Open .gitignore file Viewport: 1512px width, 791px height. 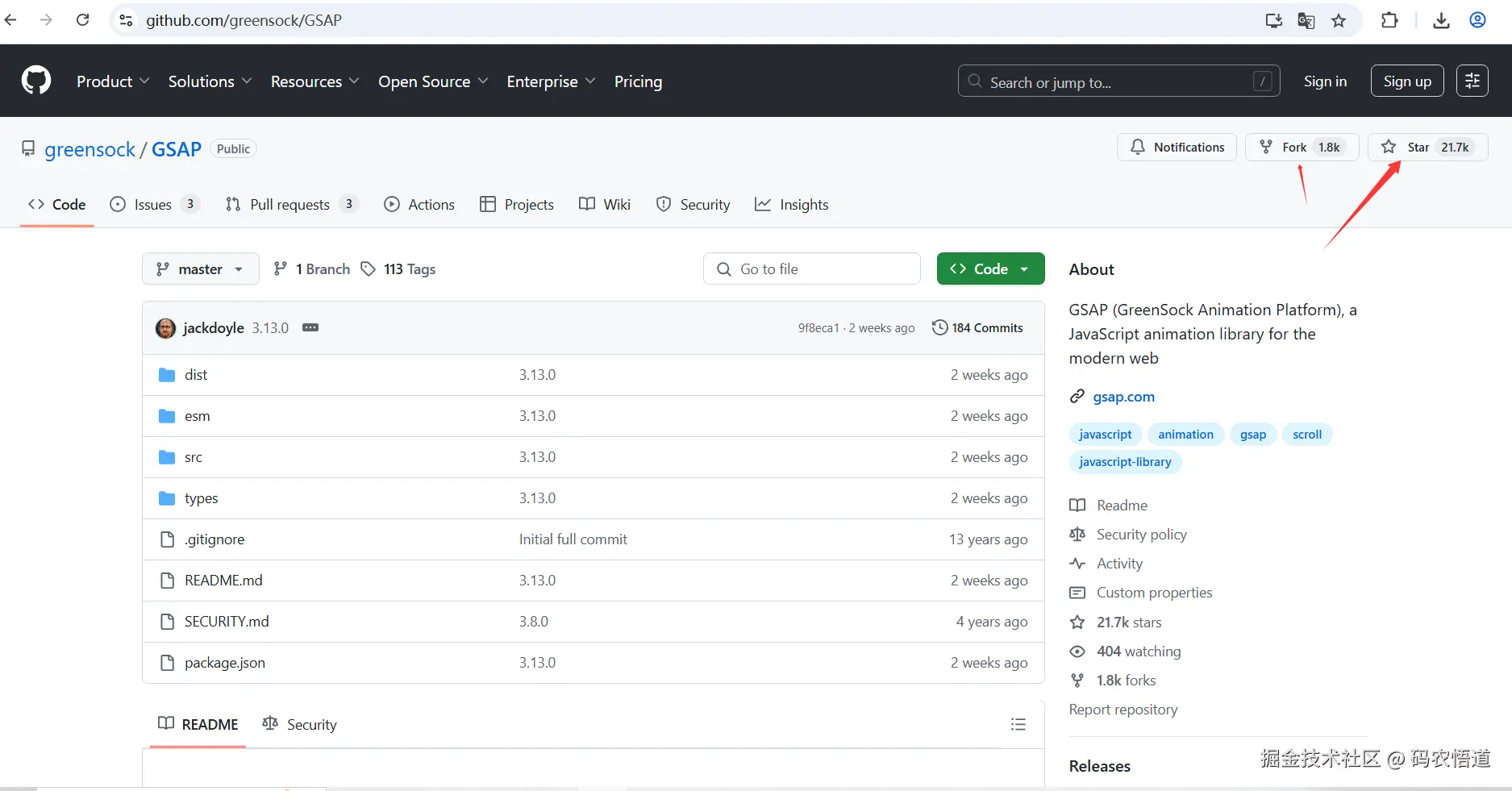click(x=215, y=539)
